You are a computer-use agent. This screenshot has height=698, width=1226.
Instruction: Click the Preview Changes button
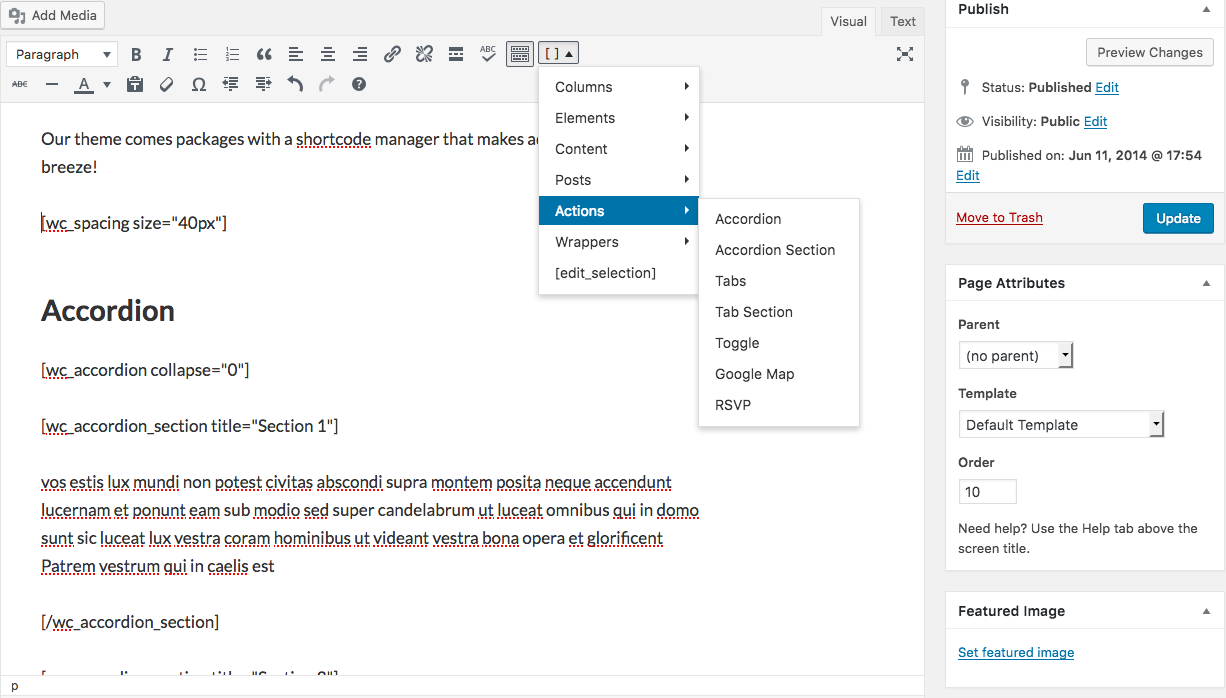(1150, 52)
